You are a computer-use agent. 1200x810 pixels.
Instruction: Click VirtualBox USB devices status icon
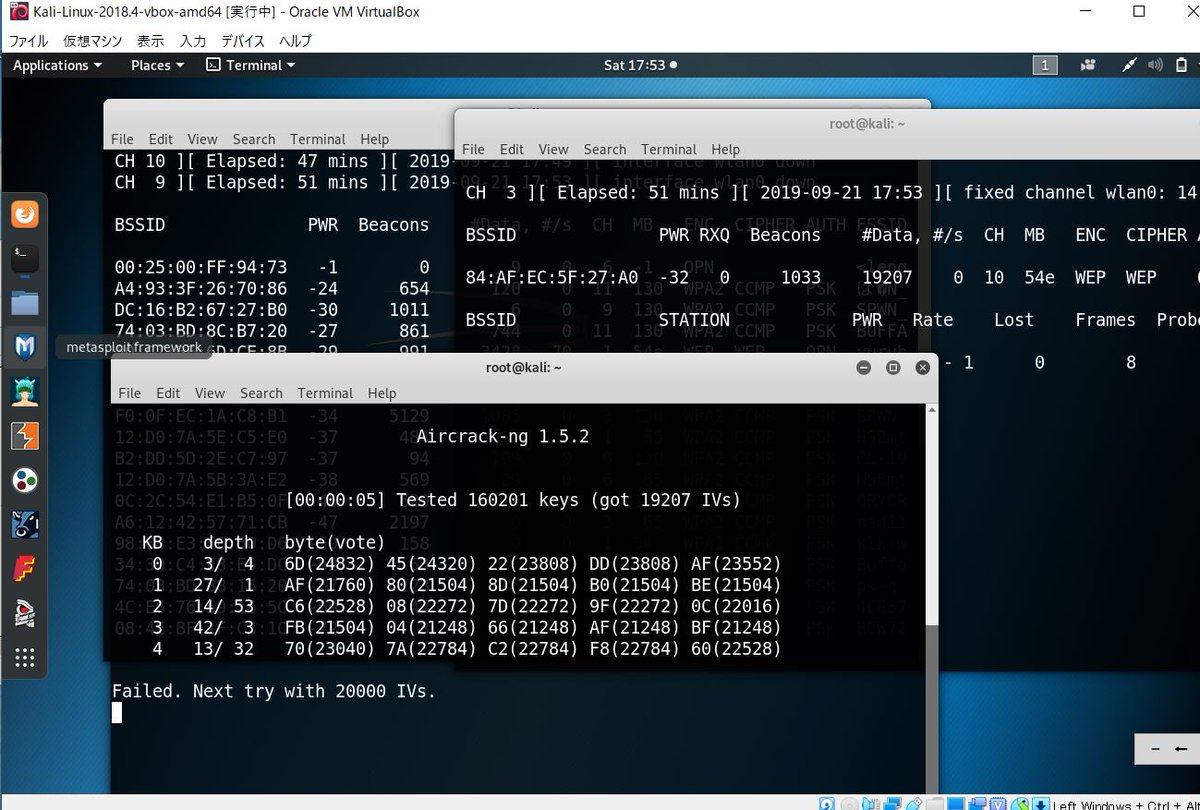pos(914,803)
